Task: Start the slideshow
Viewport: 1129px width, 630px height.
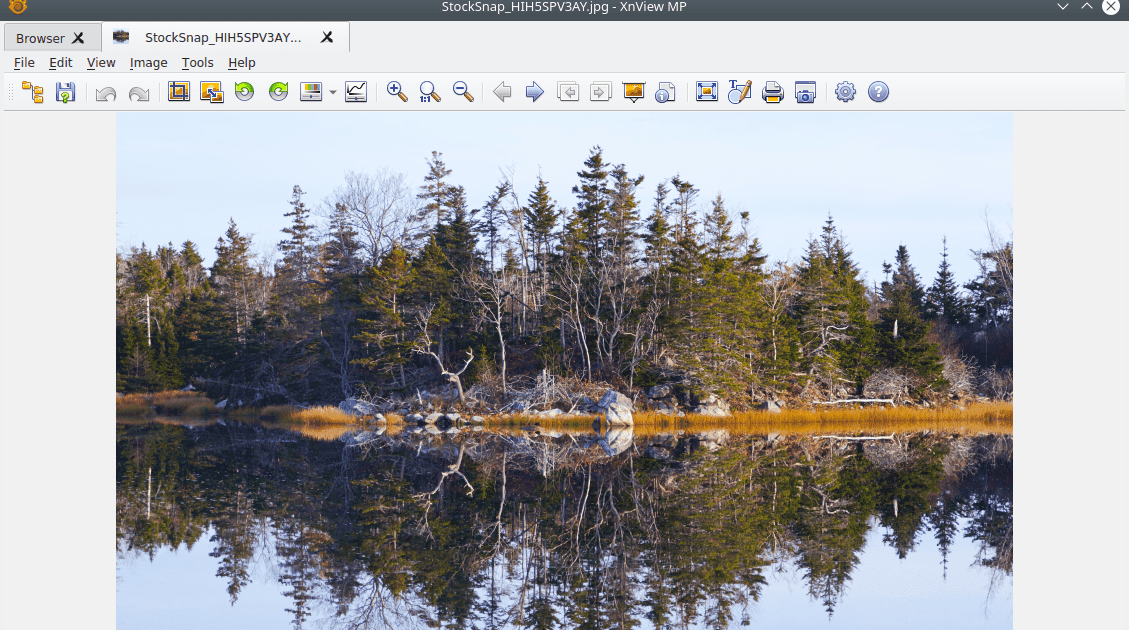Action: pyautogui.click(x=634, y=92)
